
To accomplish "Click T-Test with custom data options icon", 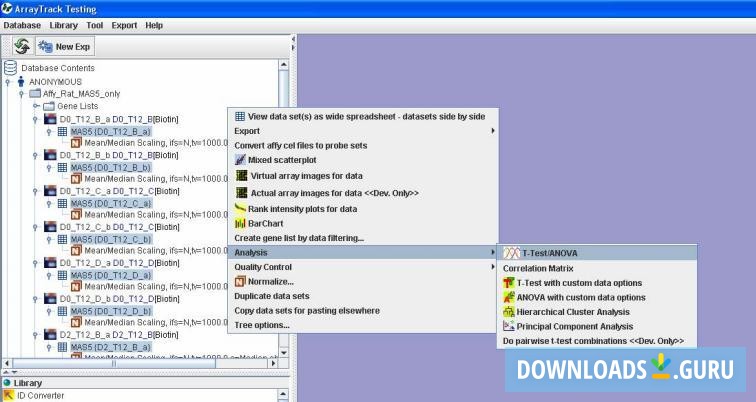I will click(x=509, y=283).
